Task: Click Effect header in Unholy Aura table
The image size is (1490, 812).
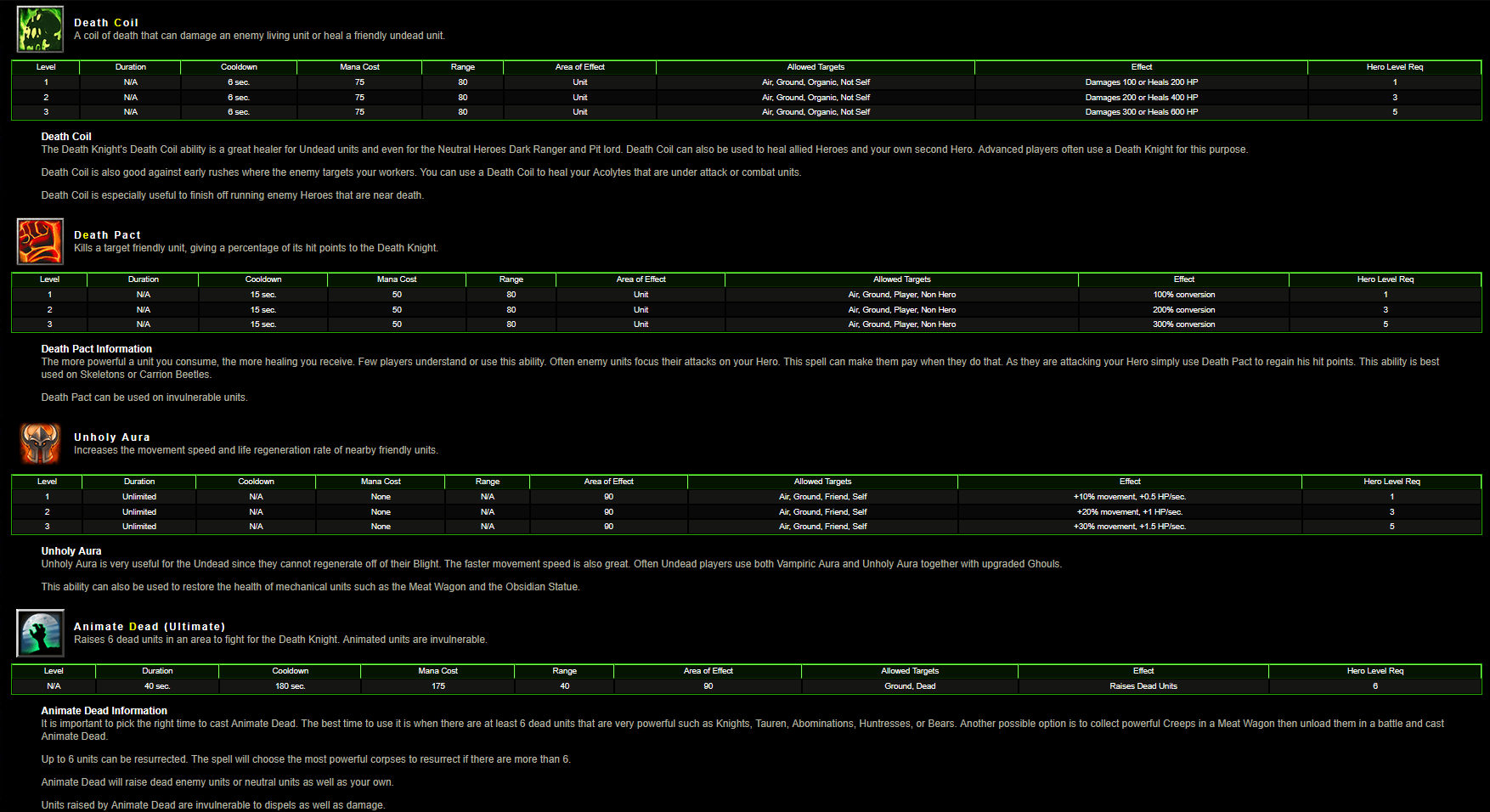Action: [1130, 482]
